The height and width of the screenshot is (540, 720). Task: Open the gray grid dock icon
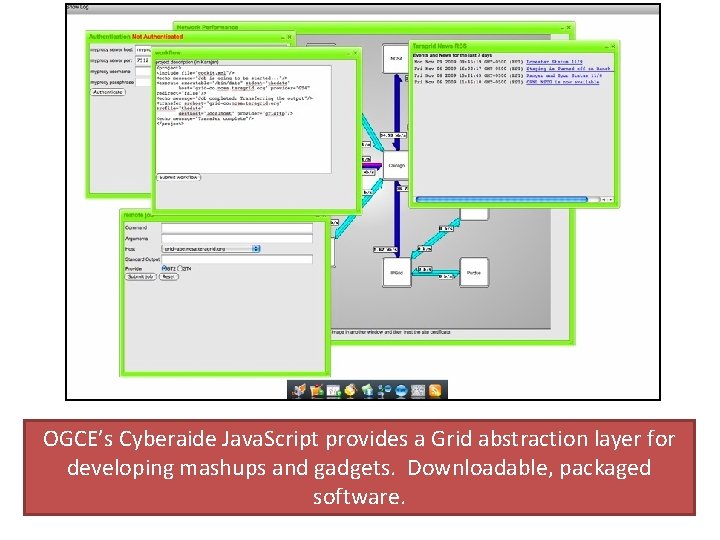[x=418, y=391]
